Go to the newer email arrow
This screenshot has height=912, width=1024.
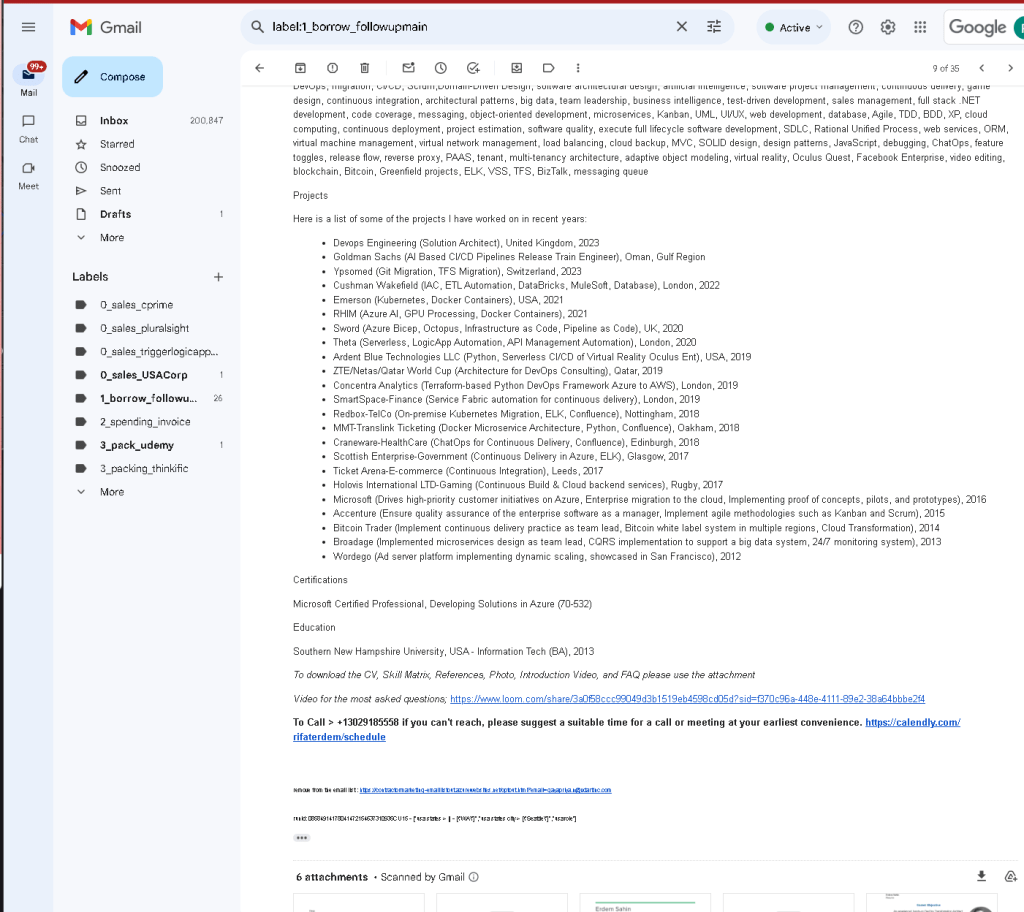[982, 68]
